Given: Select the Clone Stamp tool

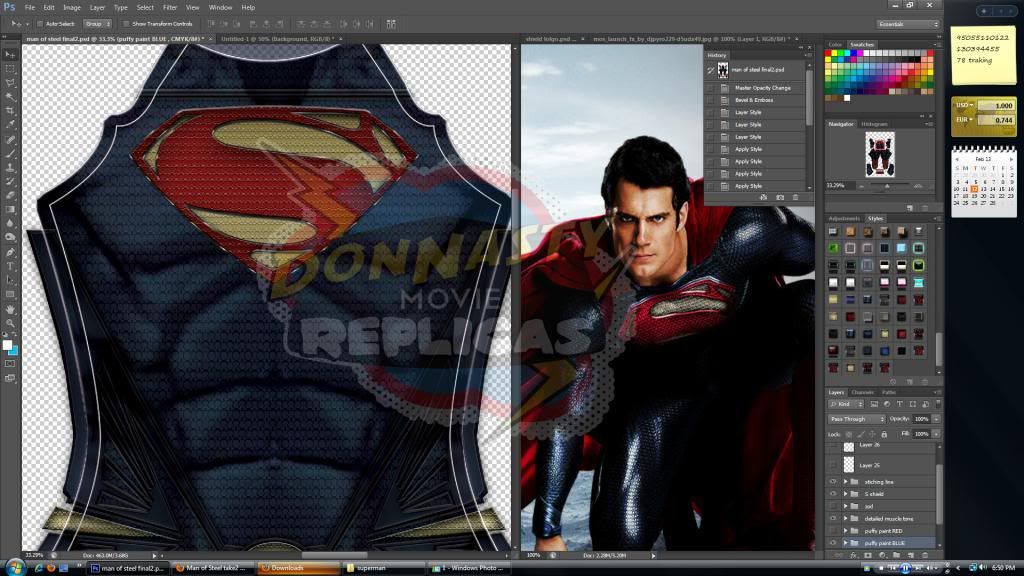Looking at the screenshot, I should pos(10,167).
